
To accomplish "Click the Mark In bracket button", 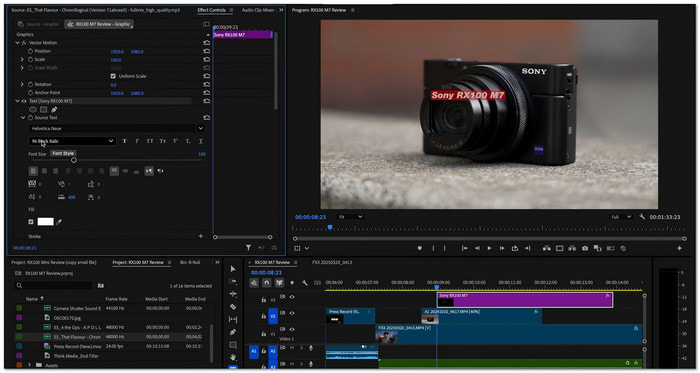I will coord(433,248).
